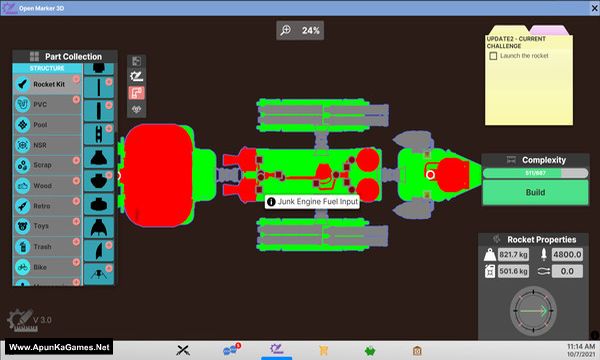Viewport: 600px width, 360px height.
Task: Open the brown building taskbar app
Action: tap(417, 350)
